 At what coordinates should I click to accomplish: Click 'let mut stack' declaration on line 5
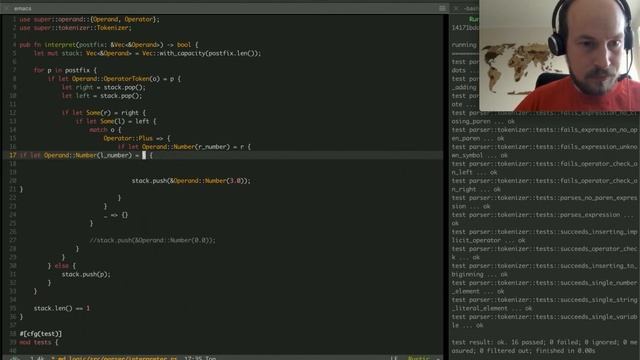pyautogui.click(x=147, y=53)
